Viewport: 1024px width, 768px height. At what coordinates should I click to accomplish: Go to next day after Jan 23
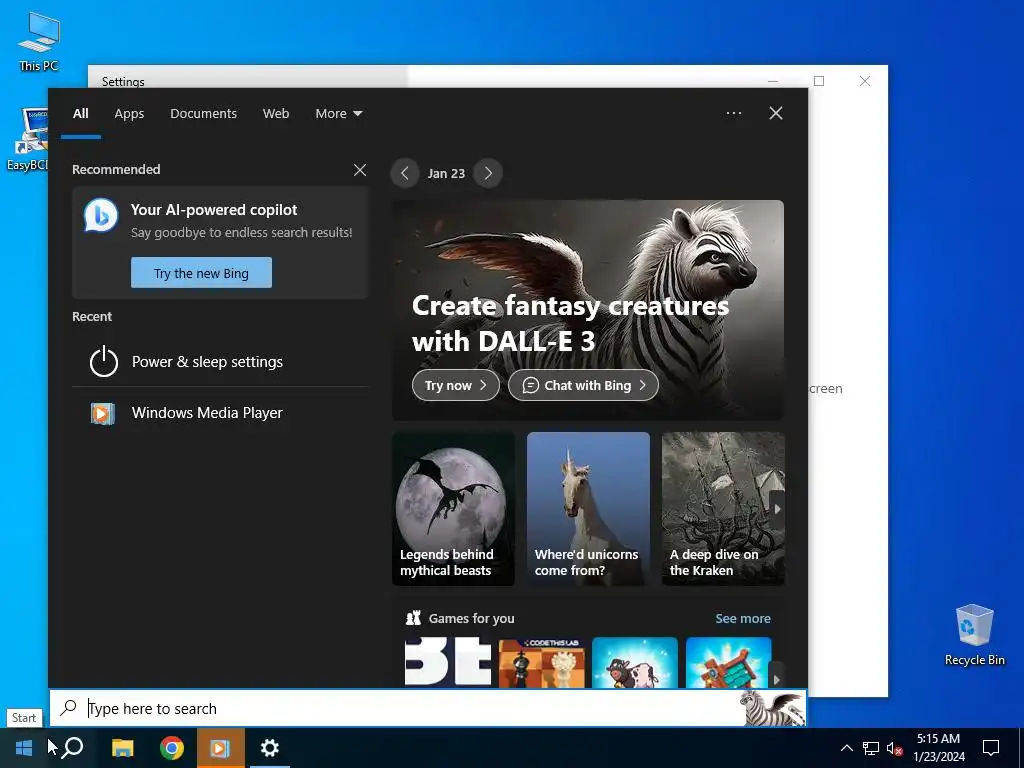(x=488, y=173)
